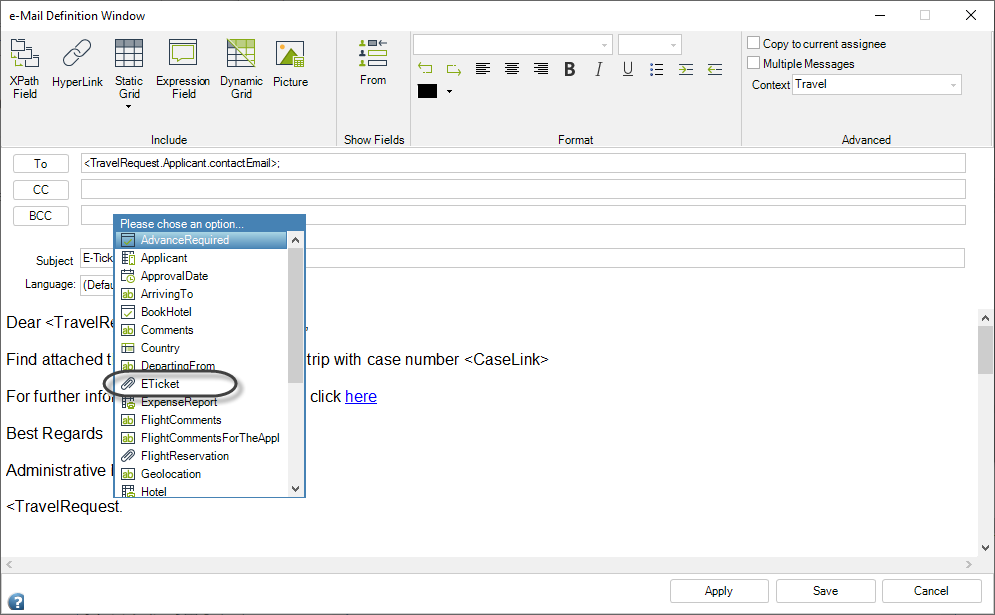
Task: Click into the To address field
Action: pyautogui.click(x=523, y=163)
